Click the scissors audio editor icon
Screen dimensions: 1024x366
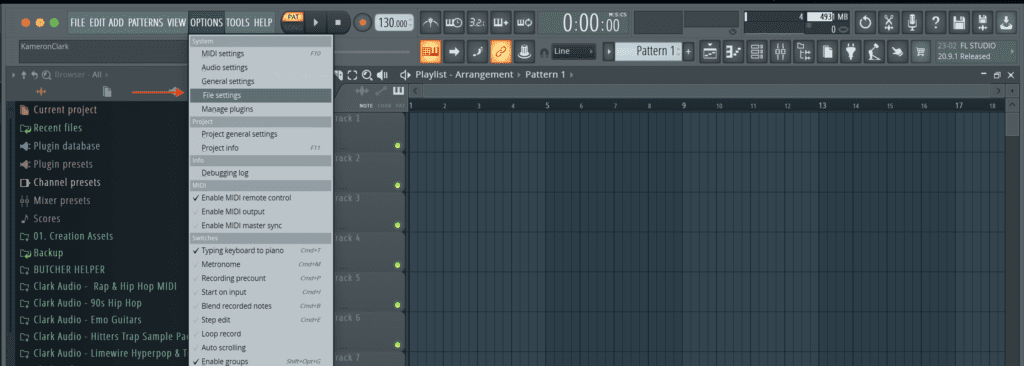[x=889, y=23]
